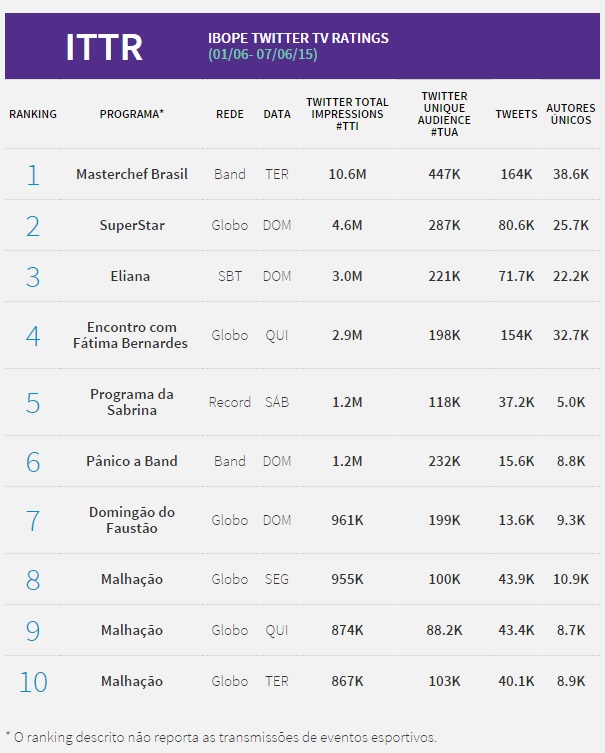Click the ranking number 10
This screenshot has width=605, height=753.
[x=33, y=681]
